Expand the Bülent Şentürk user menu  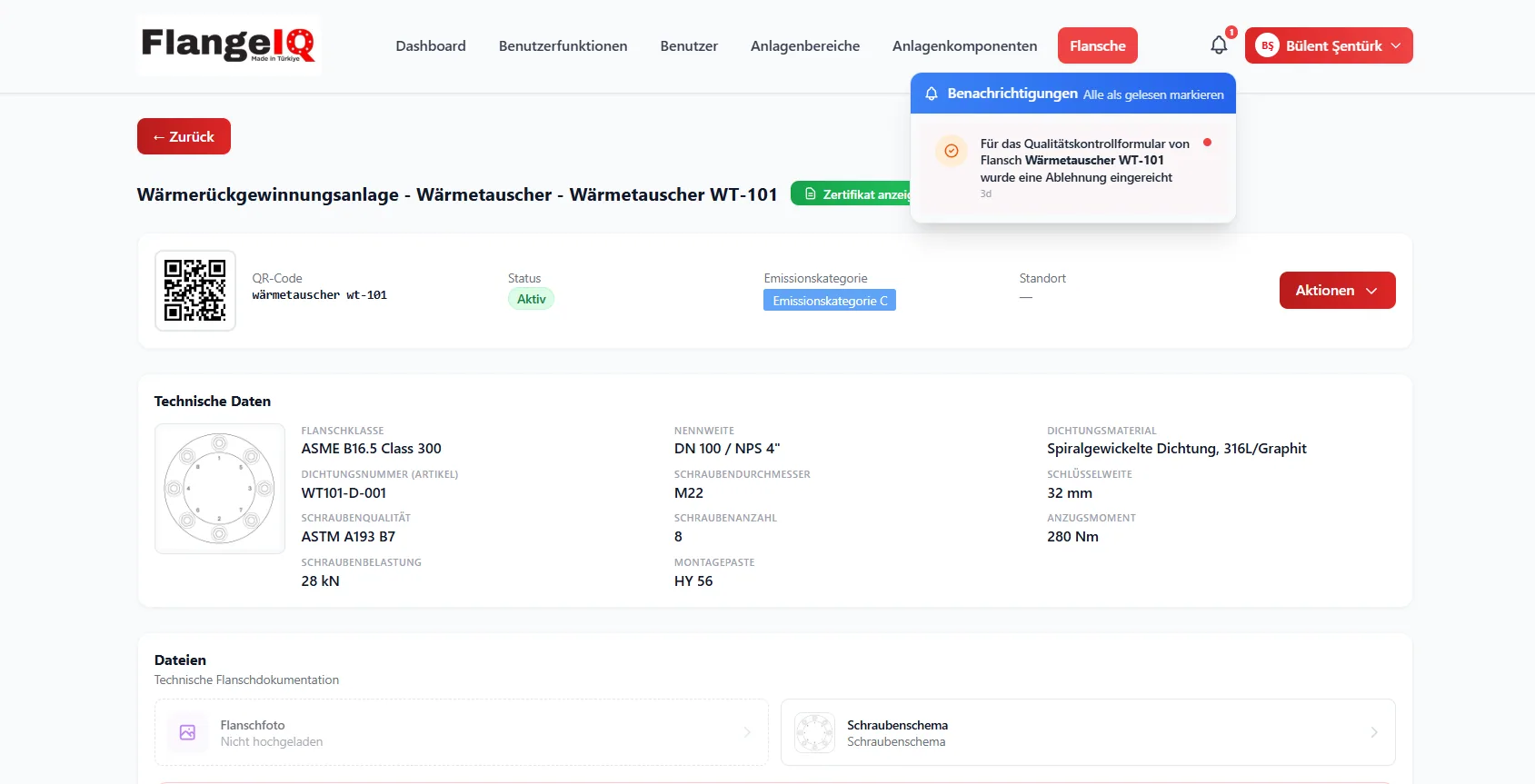click(1329, 45)
